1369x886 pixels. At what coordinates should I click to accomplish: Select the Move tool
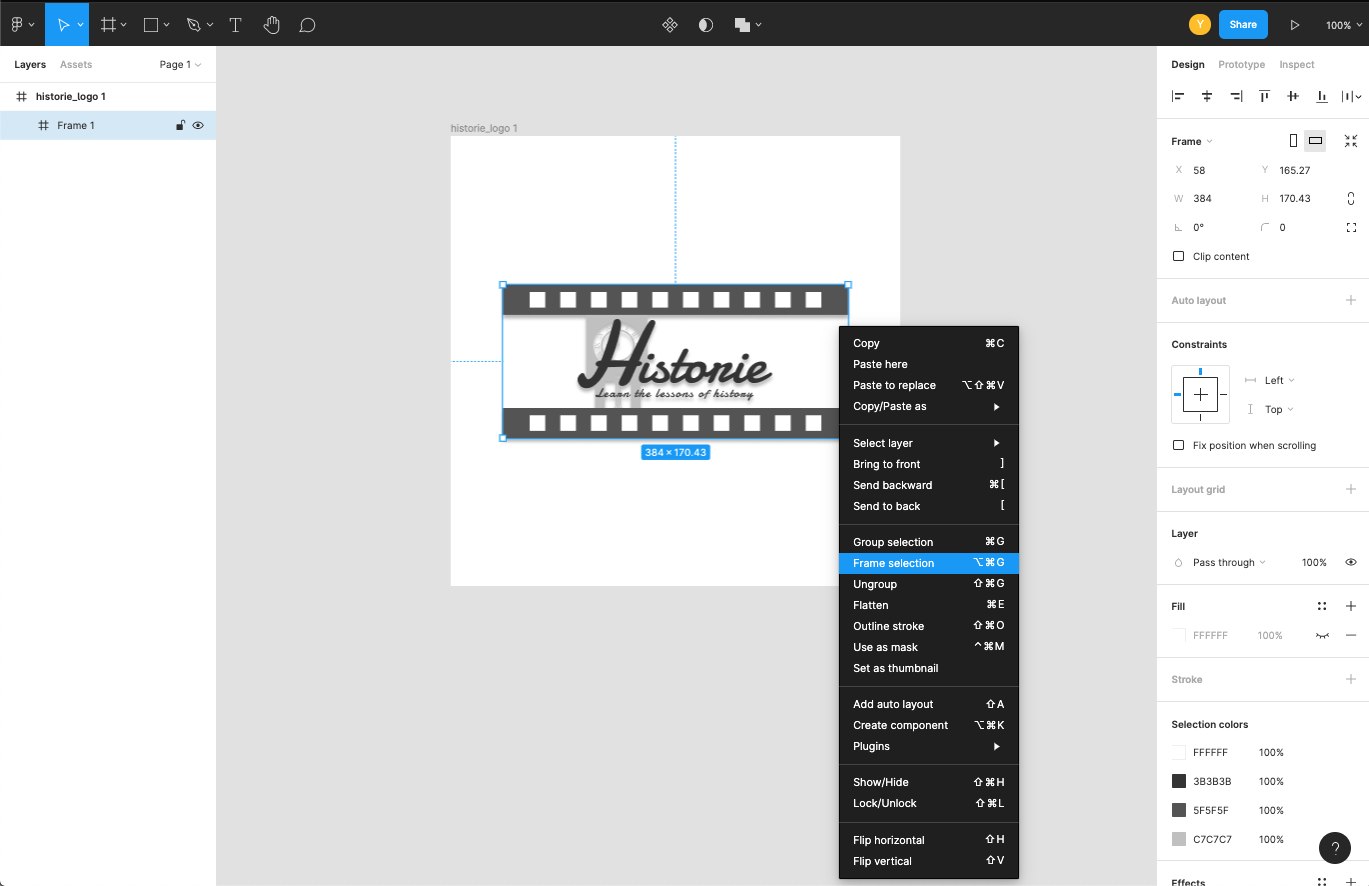pos(63,25)
